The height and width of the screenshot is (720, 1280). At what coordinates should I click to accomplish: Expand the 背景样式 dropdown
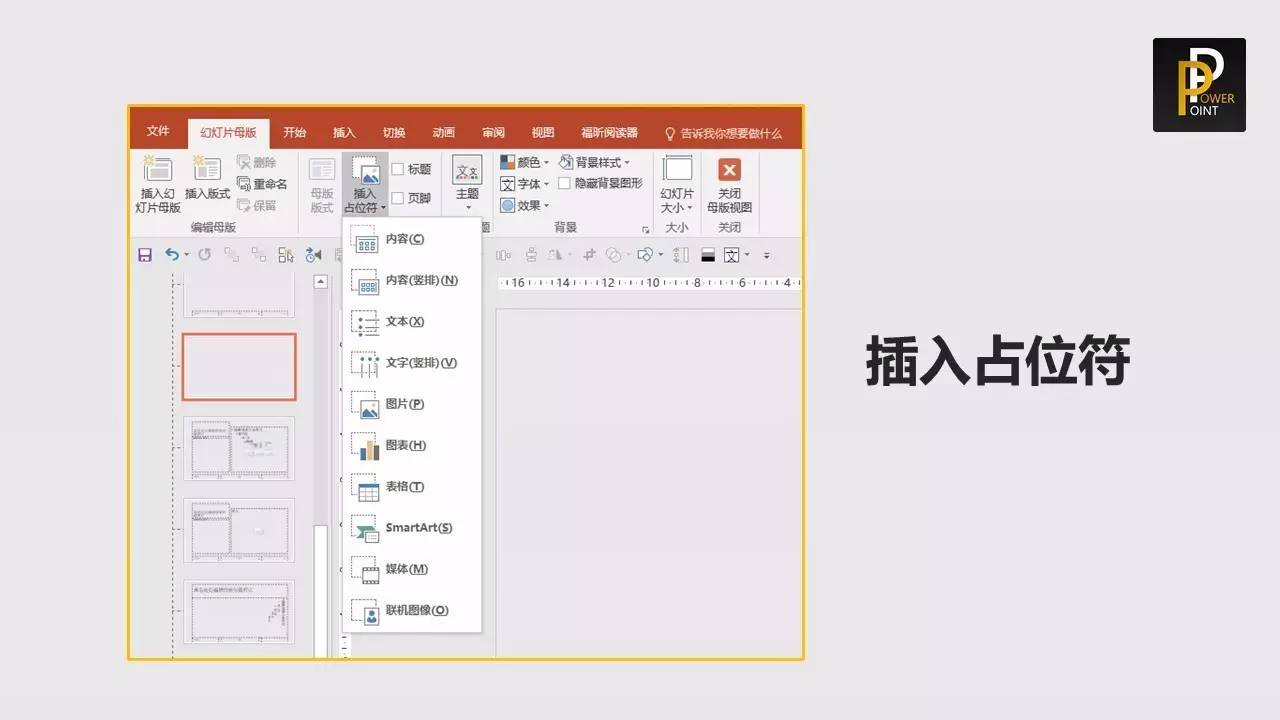(594, 162)
